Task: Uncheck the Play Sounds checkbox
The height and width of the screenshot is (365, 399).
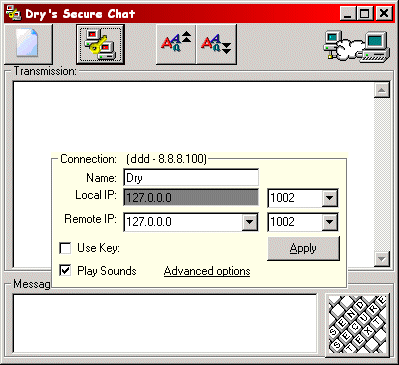Action: (65, 271)
